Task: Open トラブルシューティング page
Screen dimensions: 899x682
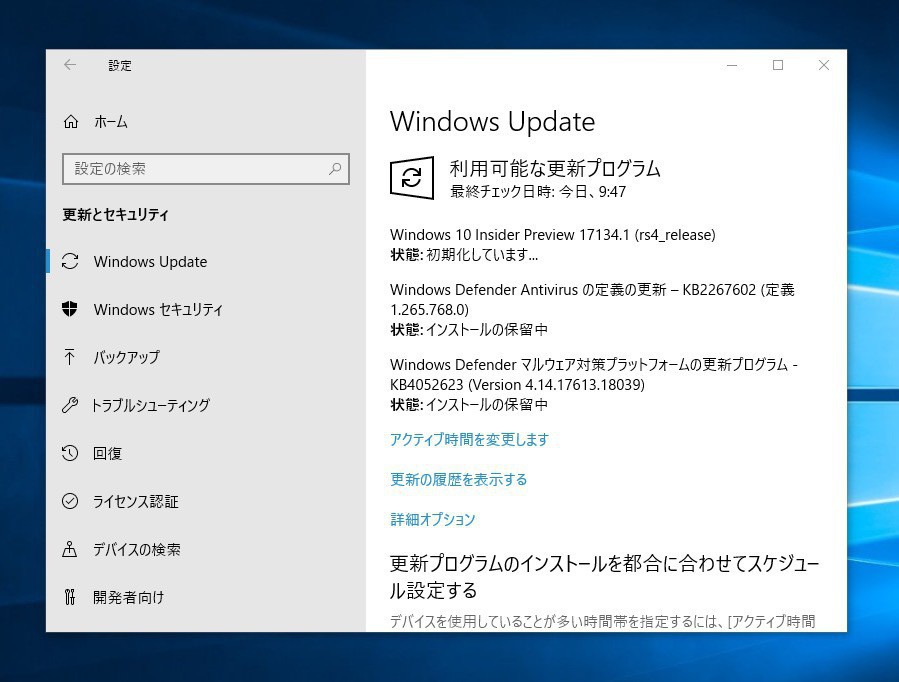Action: pyautogui.click(x=151, y=405)
